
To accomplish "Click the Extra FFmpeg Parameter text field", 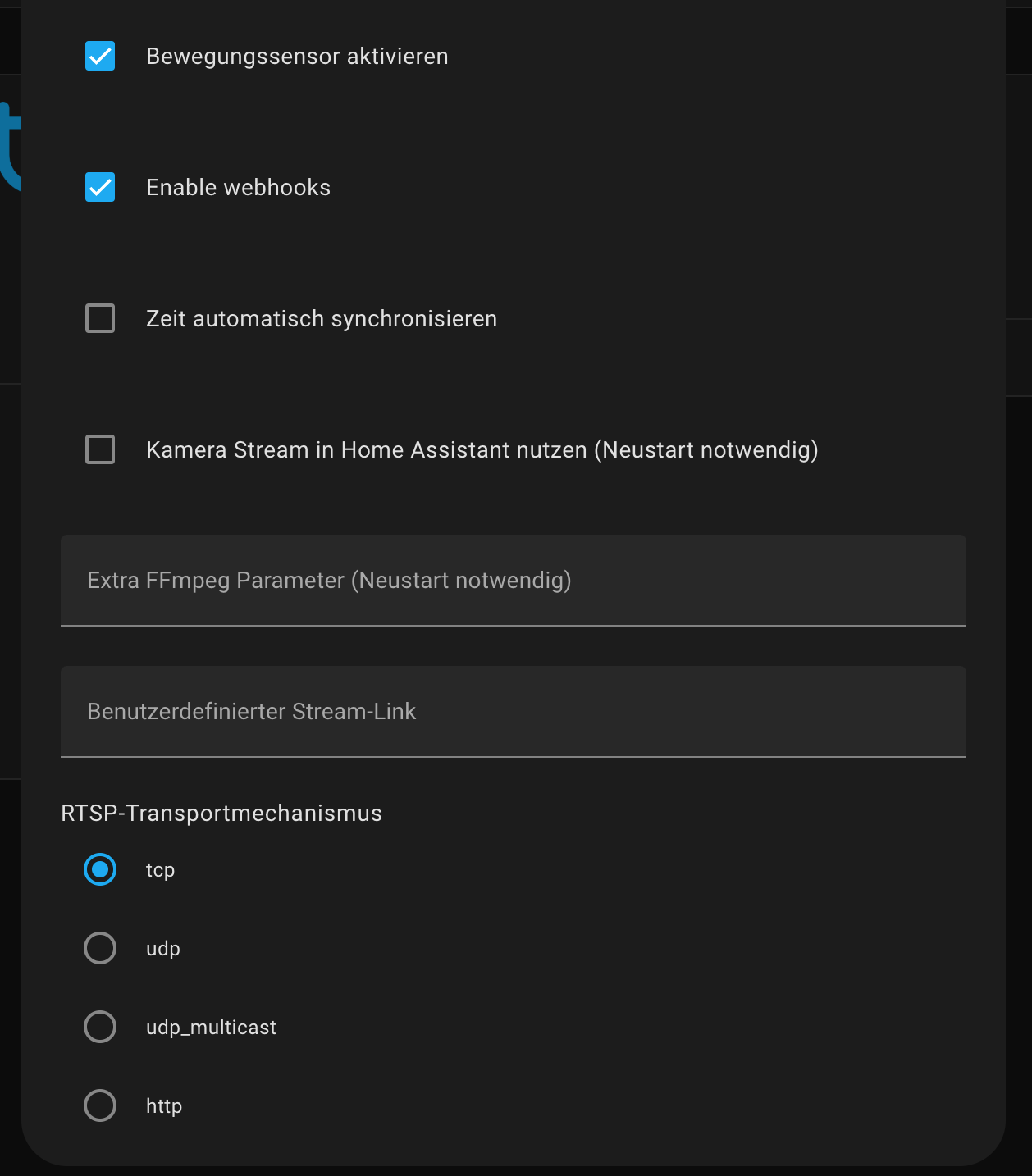I will [513, 581].
